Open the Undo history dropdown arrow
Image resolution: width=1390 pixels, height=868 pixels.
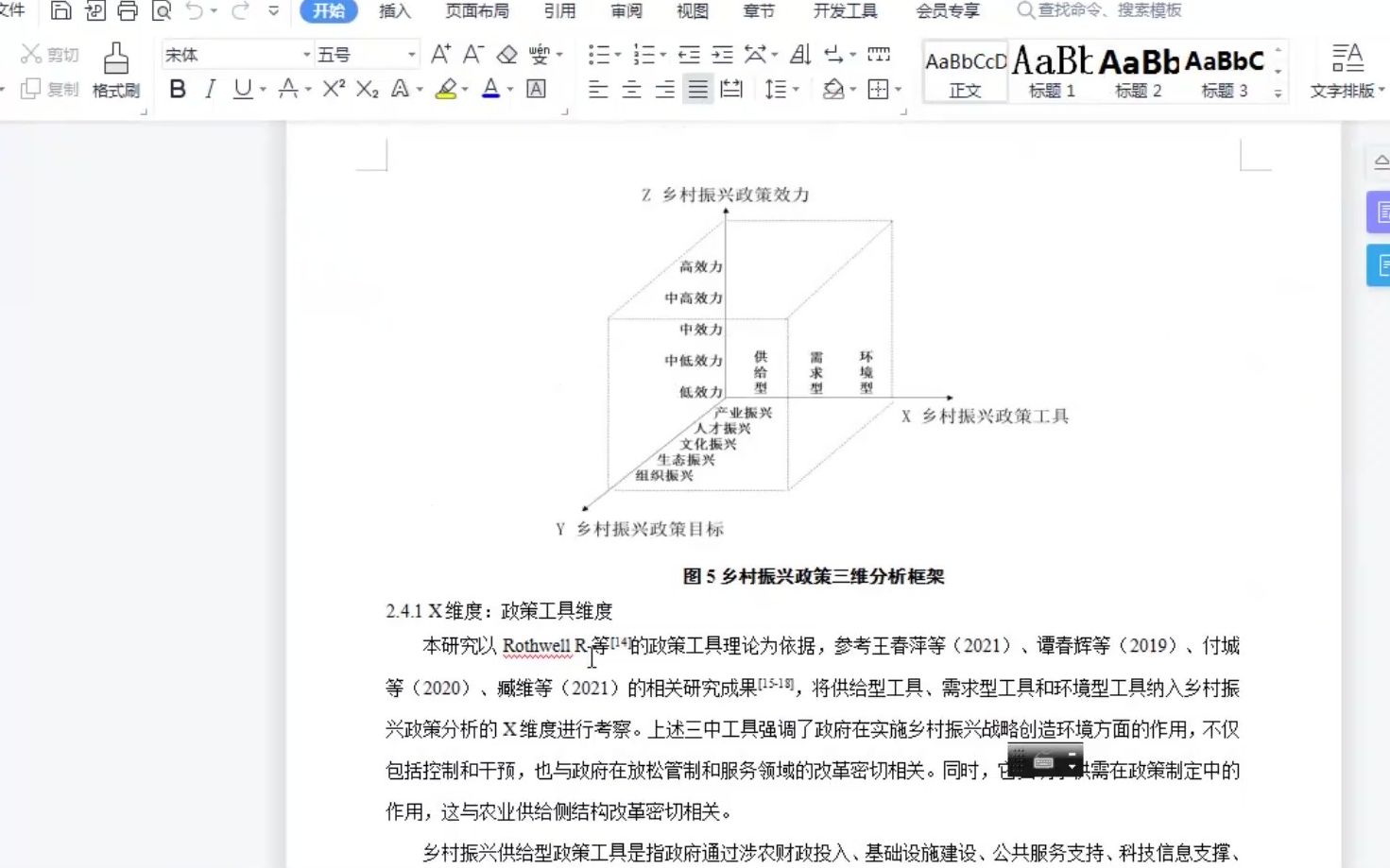coord(214,11)
